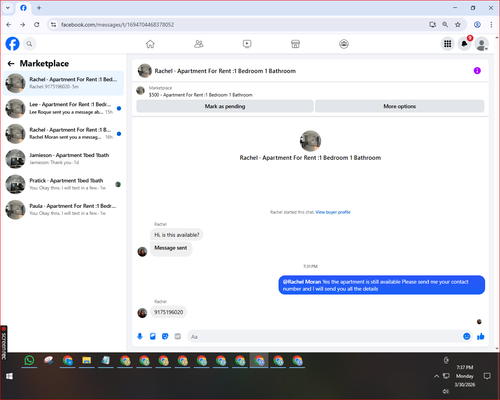Open the Facebook search magnifier

(30, 44)
